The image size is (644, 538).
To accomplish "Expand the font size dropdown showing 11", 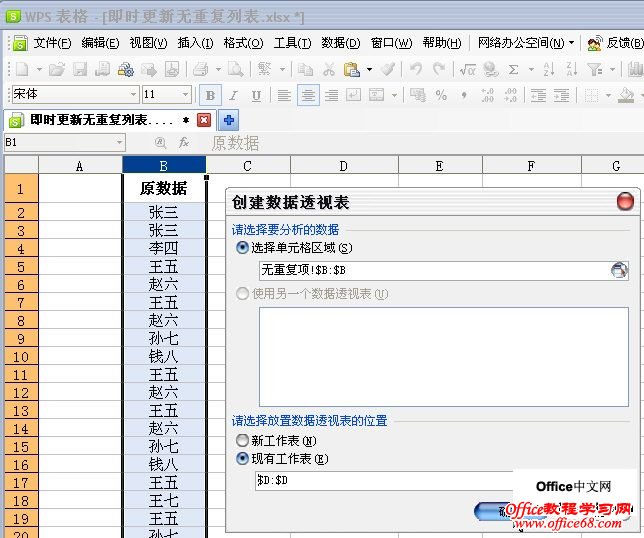I will pyautogui.click(x=185, y=94).
